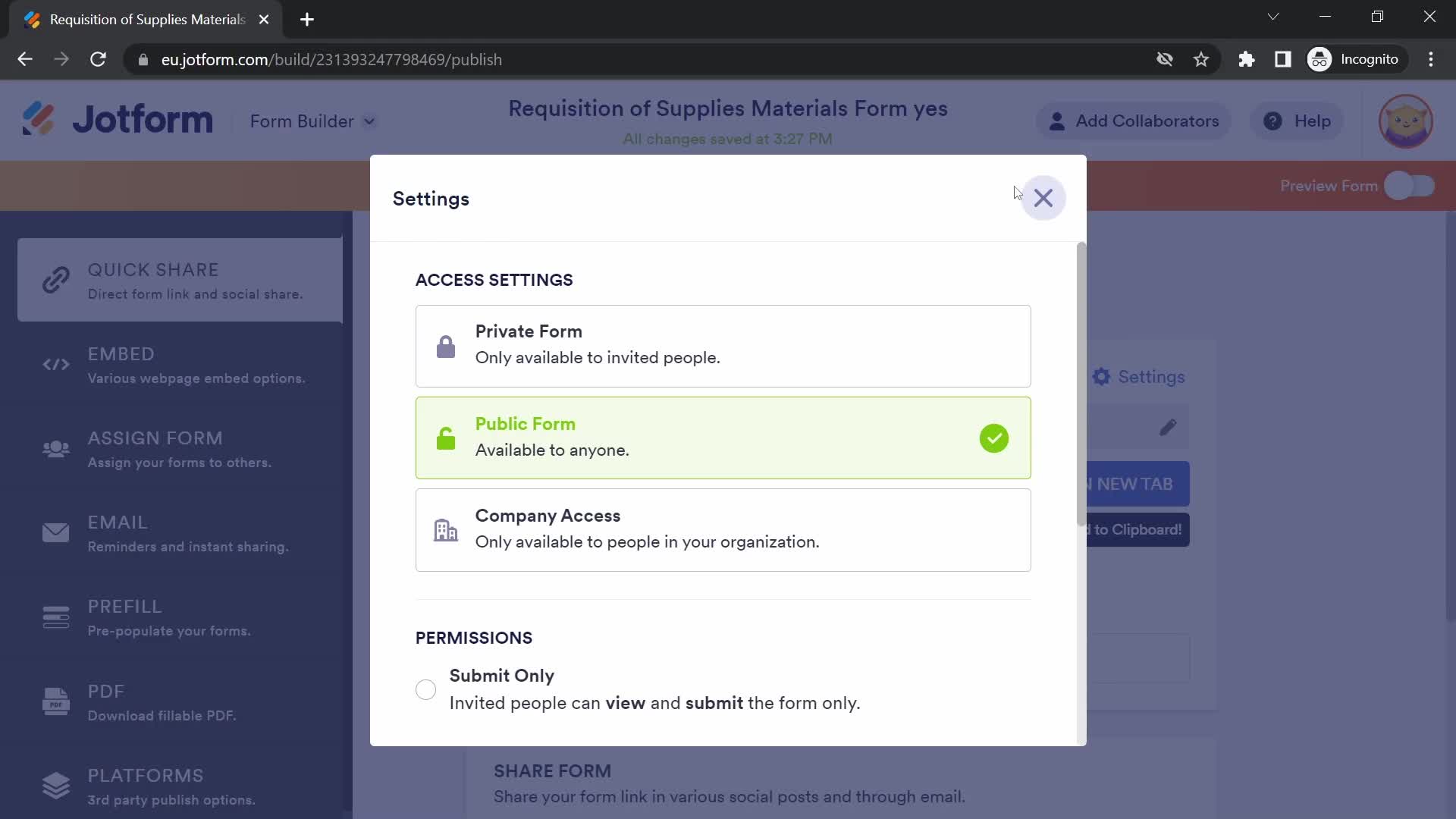The image size is (1456, 819).
Task: Click the Quick Share icon in sidebar
Action: pos(55,281)
